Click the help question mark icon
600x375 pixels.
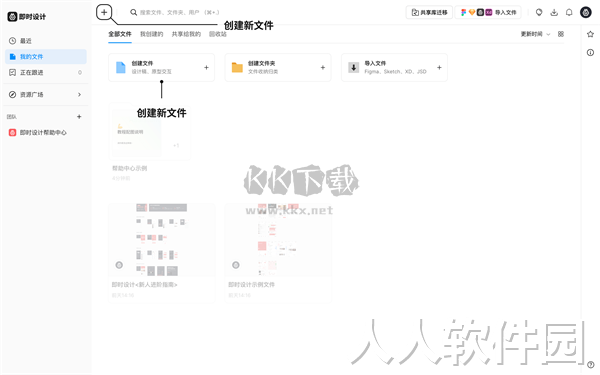pos(590,365)
